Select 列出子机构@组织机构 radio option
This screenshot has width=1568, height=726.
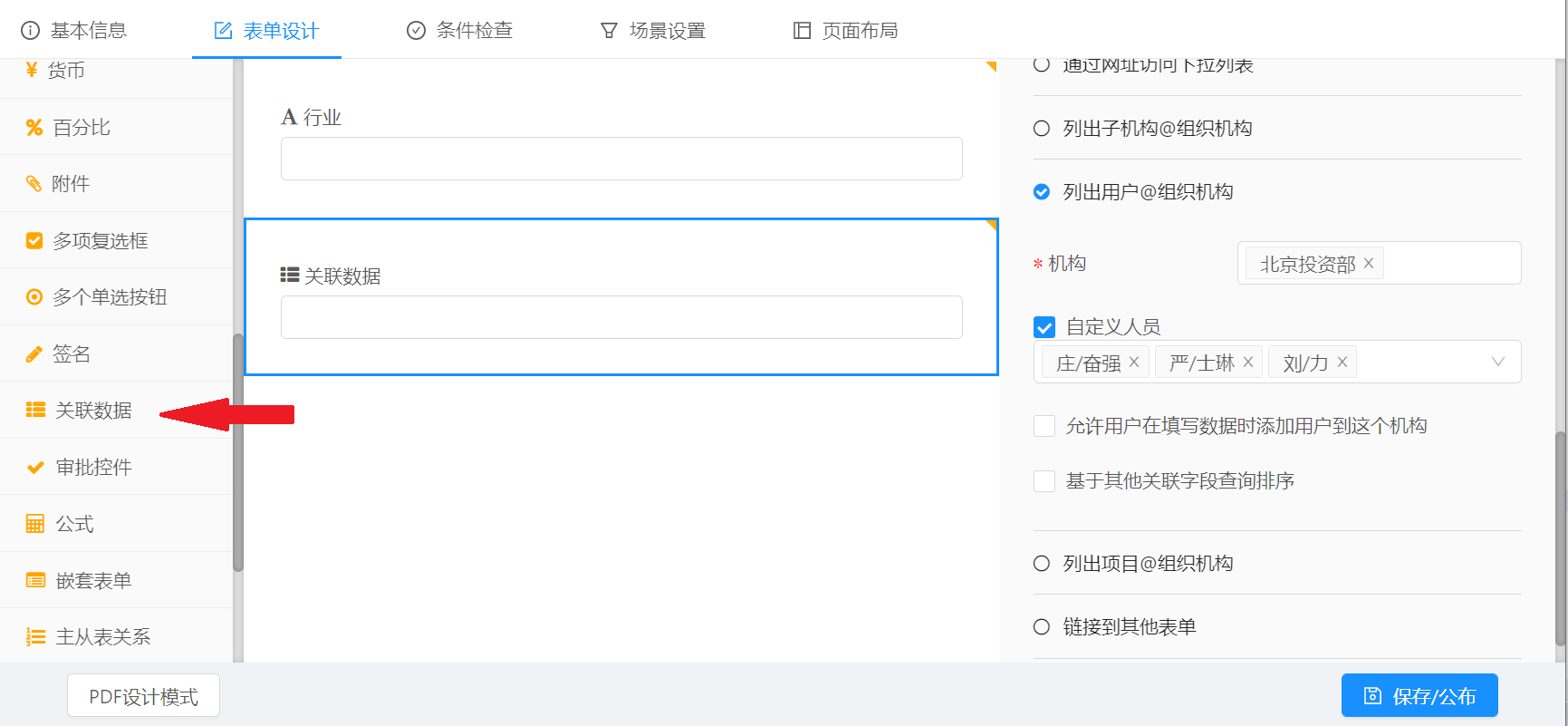click(x=1042, y=129)
